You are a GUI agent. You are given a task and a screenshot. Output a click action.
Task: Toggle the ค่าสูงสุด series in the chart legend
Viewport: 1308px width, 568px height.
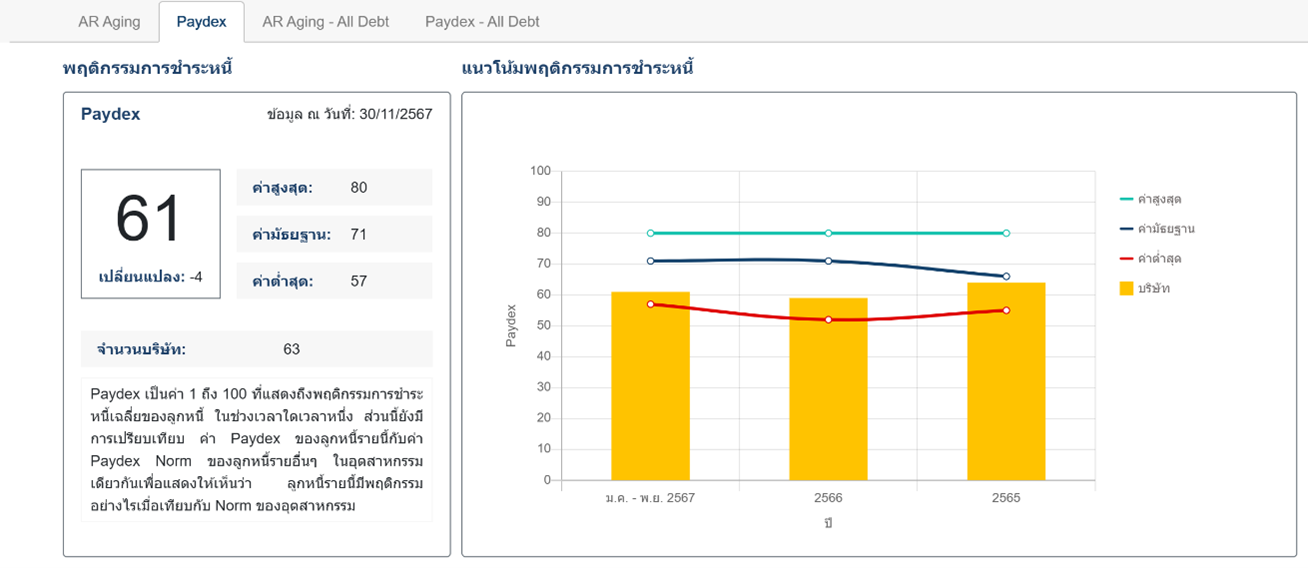coord(1158,200)
